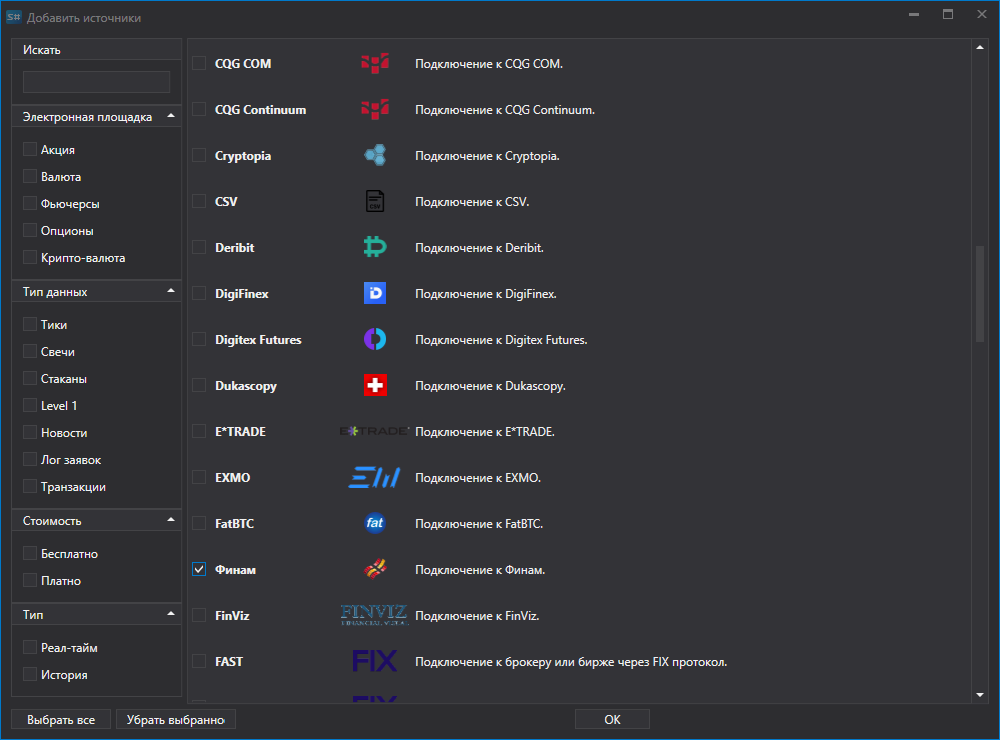1000x740 pixels.
Task: Enable the Бесплатно cost checkbox
Action: (30, 553)
